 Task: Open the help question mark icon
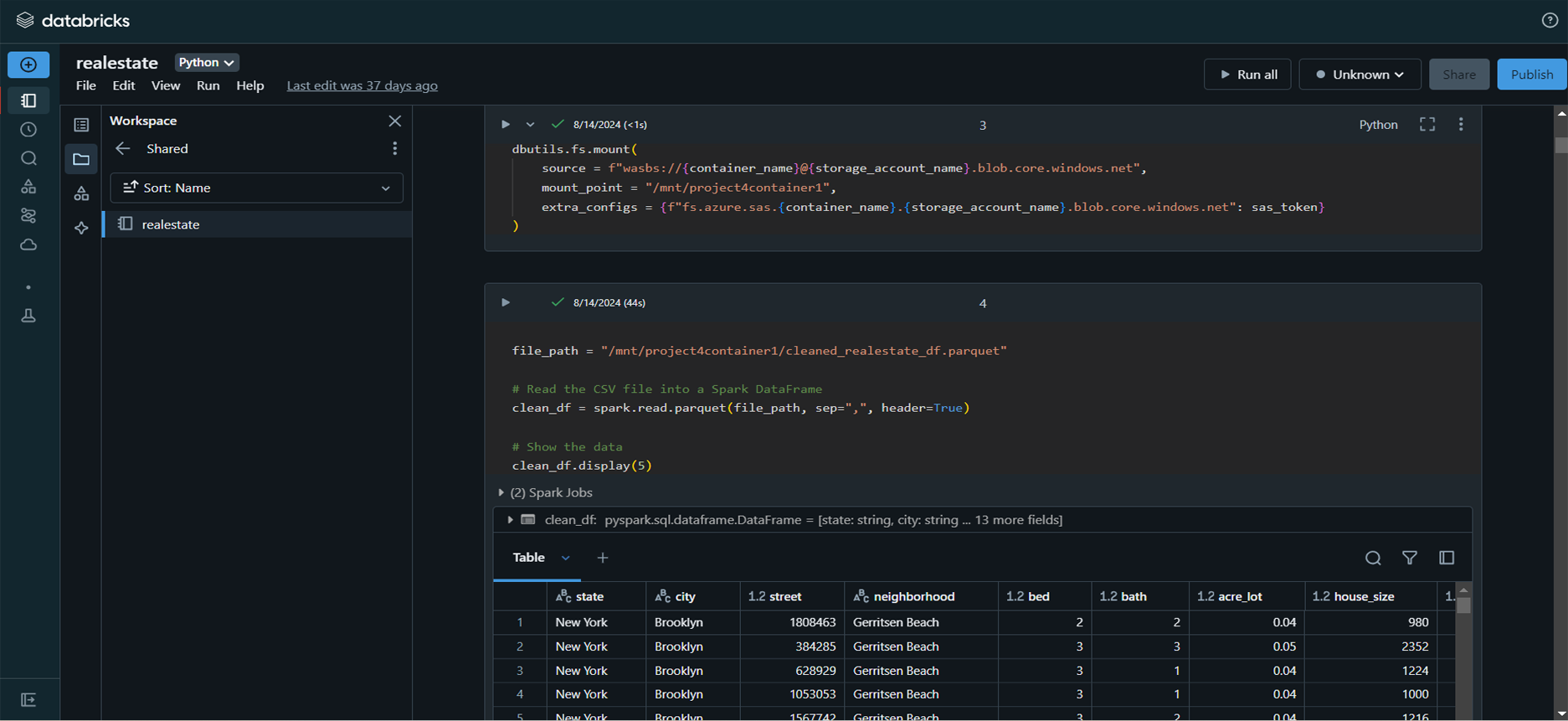pos(1550,20)
